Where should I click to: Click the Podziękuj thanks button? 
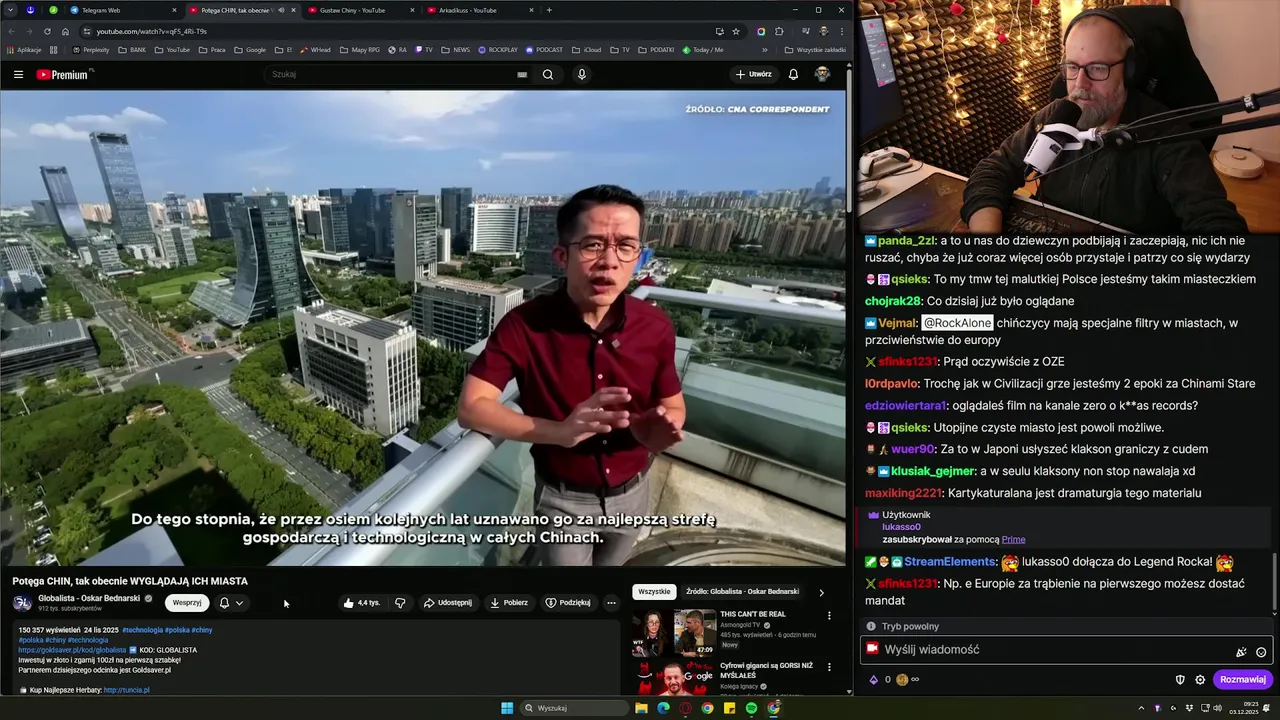[x=568, y=603]
